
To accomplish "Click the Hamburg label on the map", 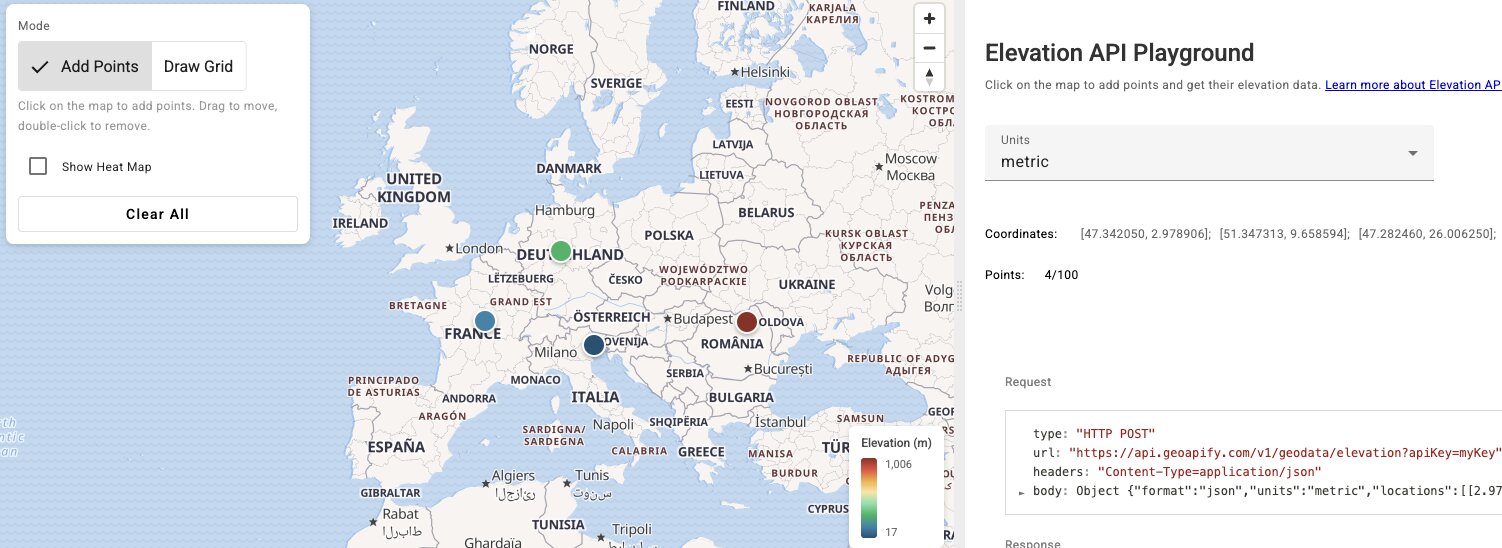I will pyautogui.click(x=565, y=211).
